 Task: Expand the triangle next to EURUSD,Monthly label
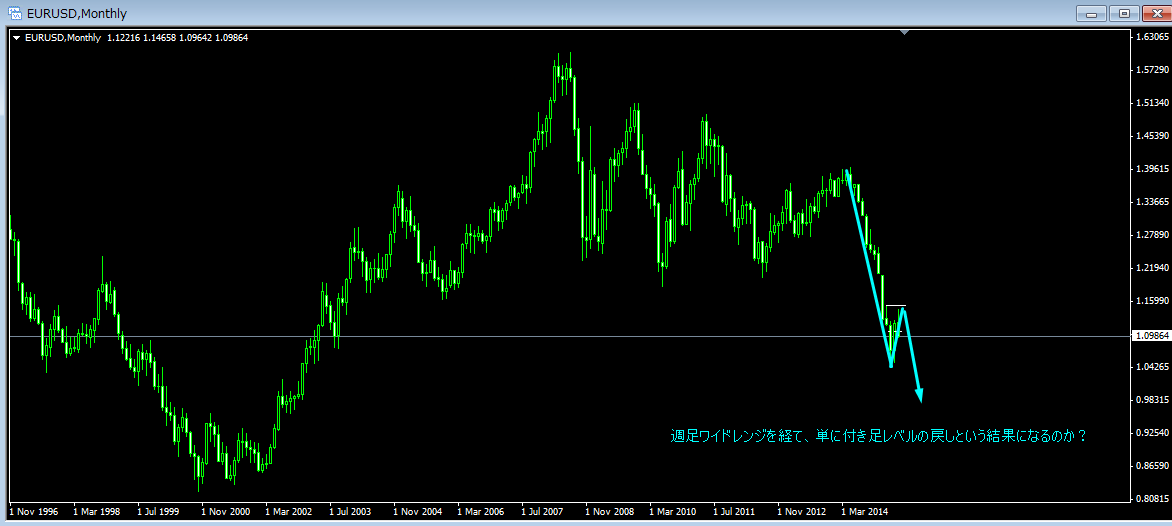17,38
